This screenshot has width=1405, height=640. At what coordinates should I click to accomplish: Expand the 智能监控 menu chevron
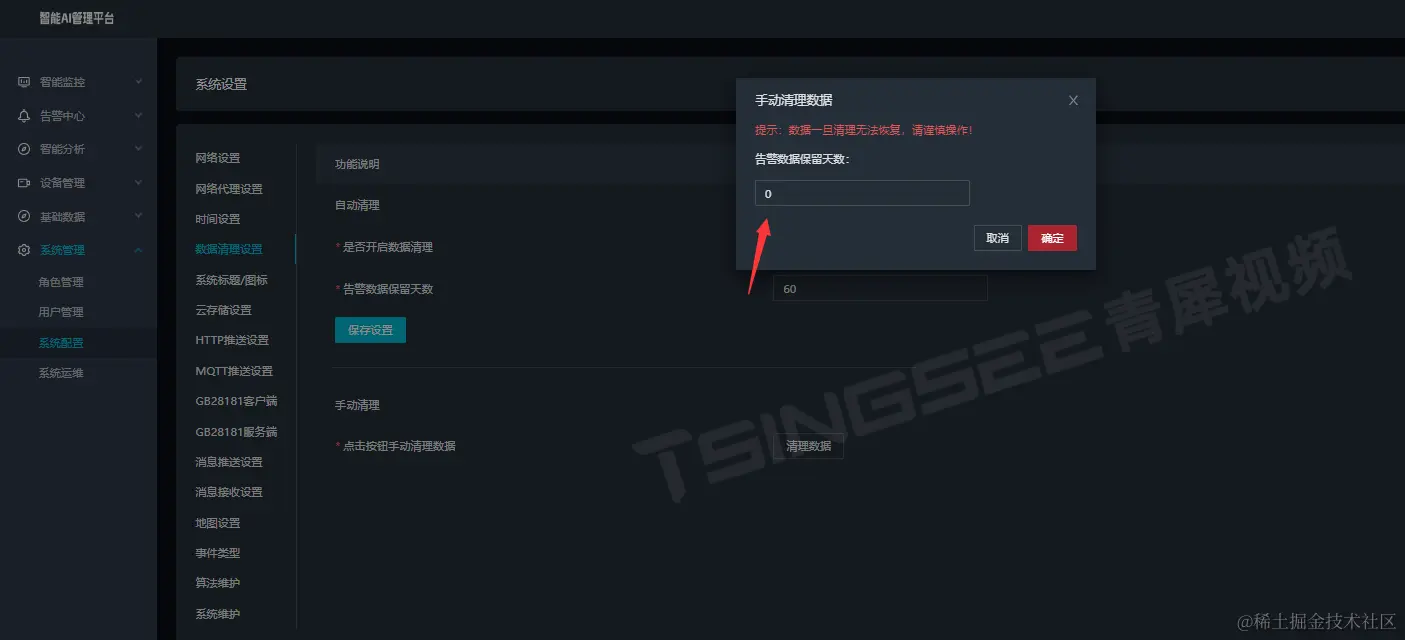coord(138,82)
